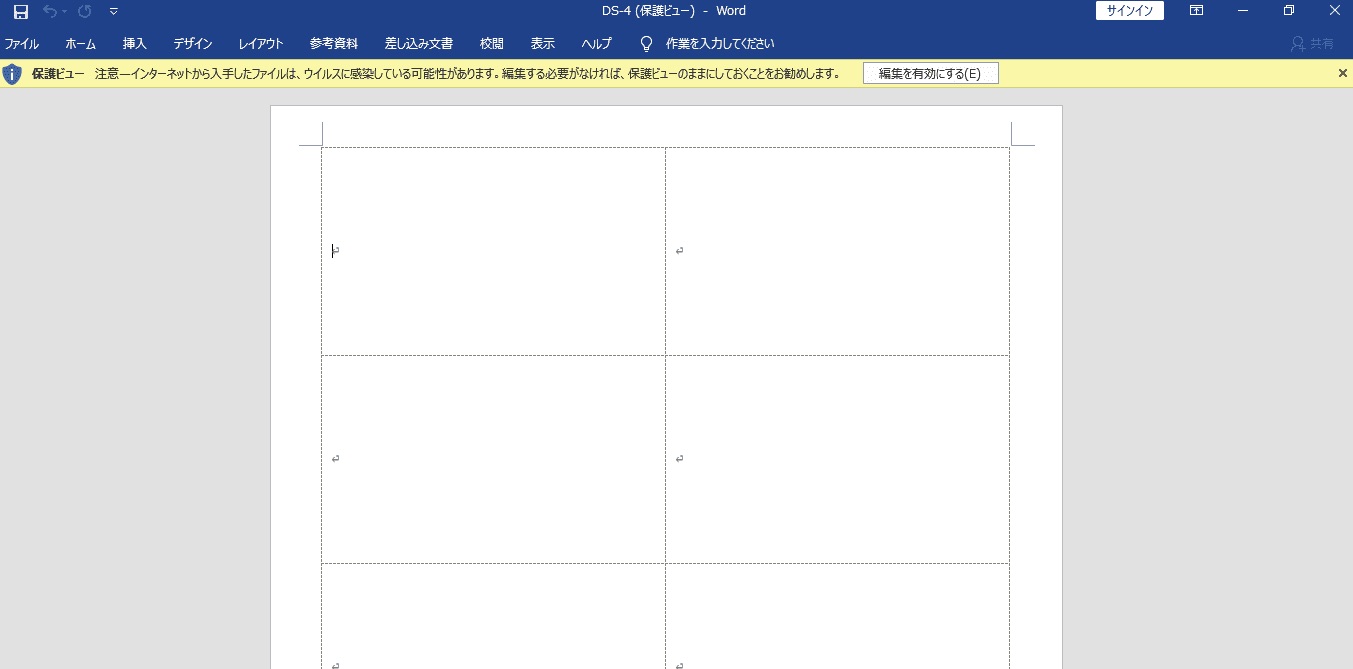Switch to the レイアウト tab
This screenshot has width=1353, height=669.
(x=261, y=44)
